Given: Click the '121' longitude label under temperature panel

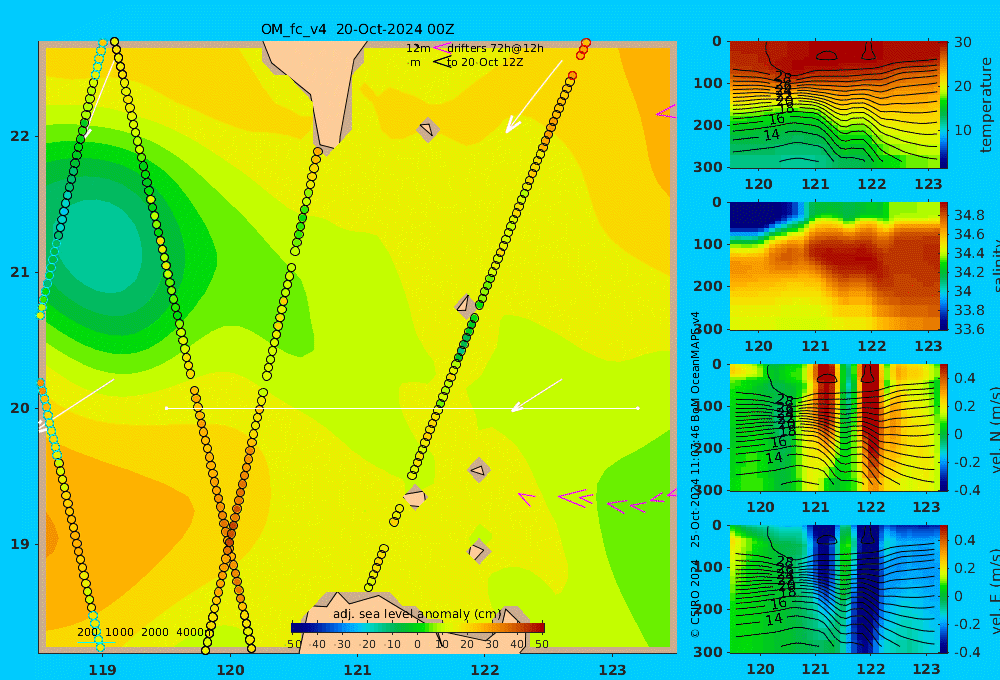Looking at the screenshot, I should pyautogui.click(x=815, y=184).
